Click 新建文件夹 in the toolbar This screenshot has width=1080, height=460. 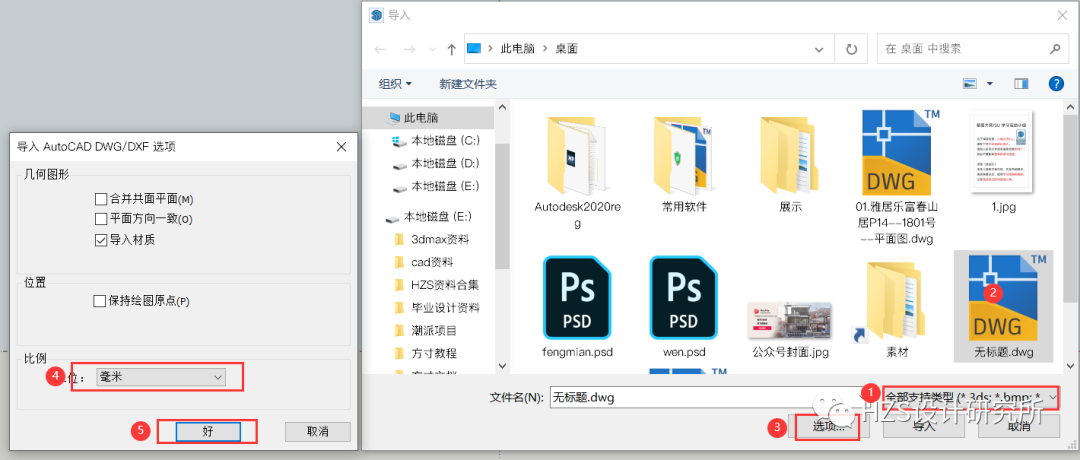[468, 84]
